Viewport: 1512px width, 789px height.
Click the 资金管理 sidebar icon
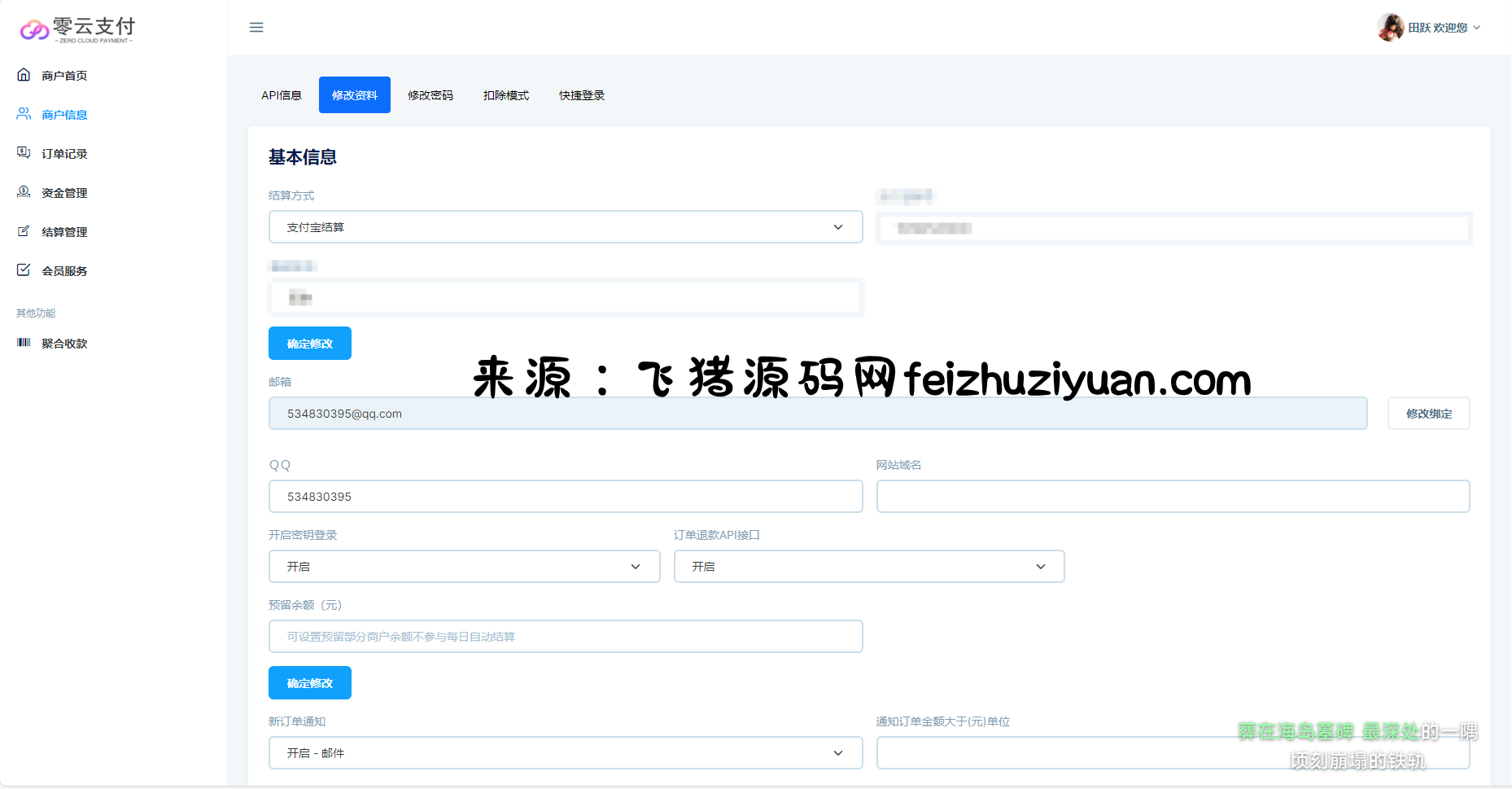(24, 192)
